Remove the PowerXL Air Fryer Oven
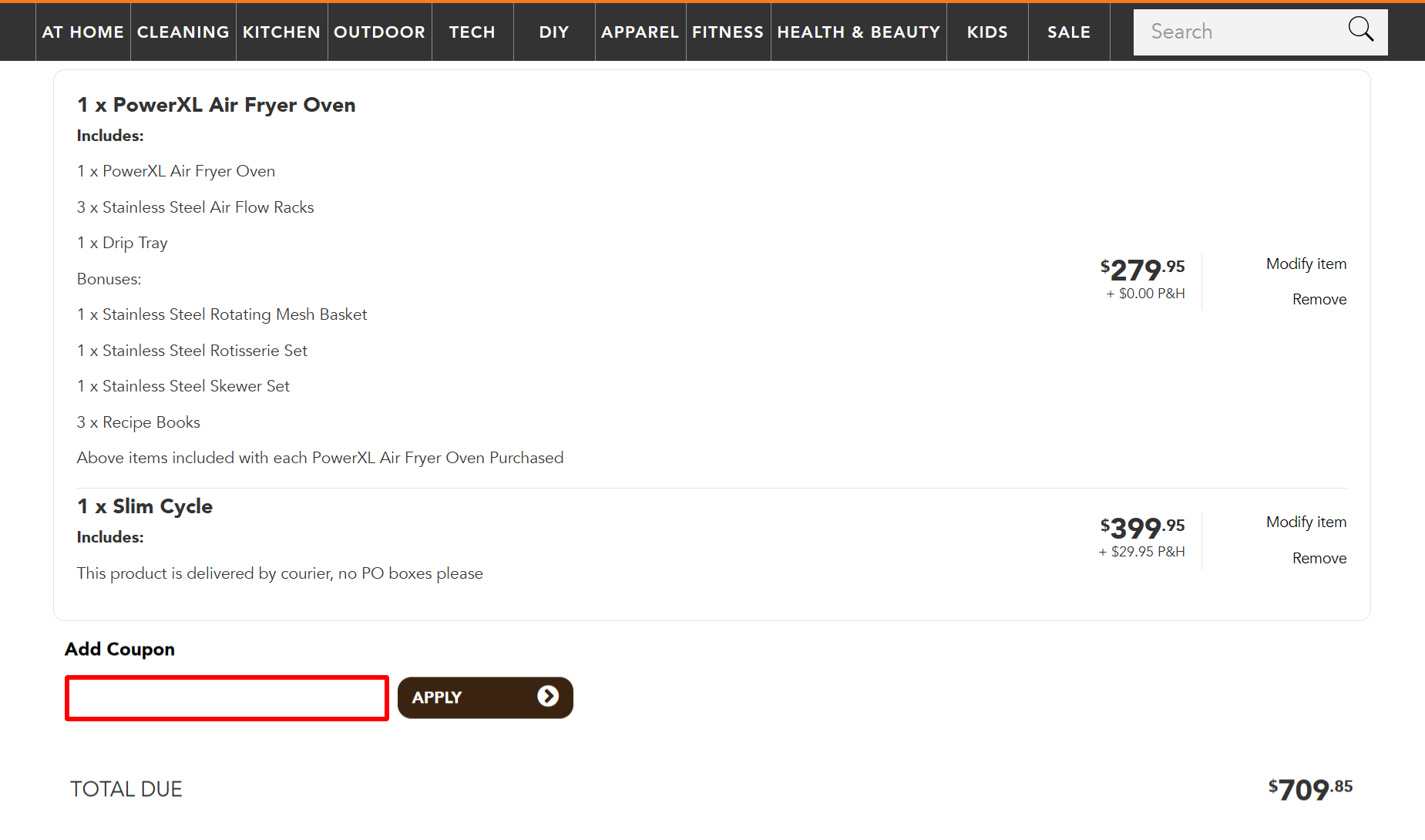Image resolution: width=1425 pixels, height=840 pixels. click(x=1319, y=299)
